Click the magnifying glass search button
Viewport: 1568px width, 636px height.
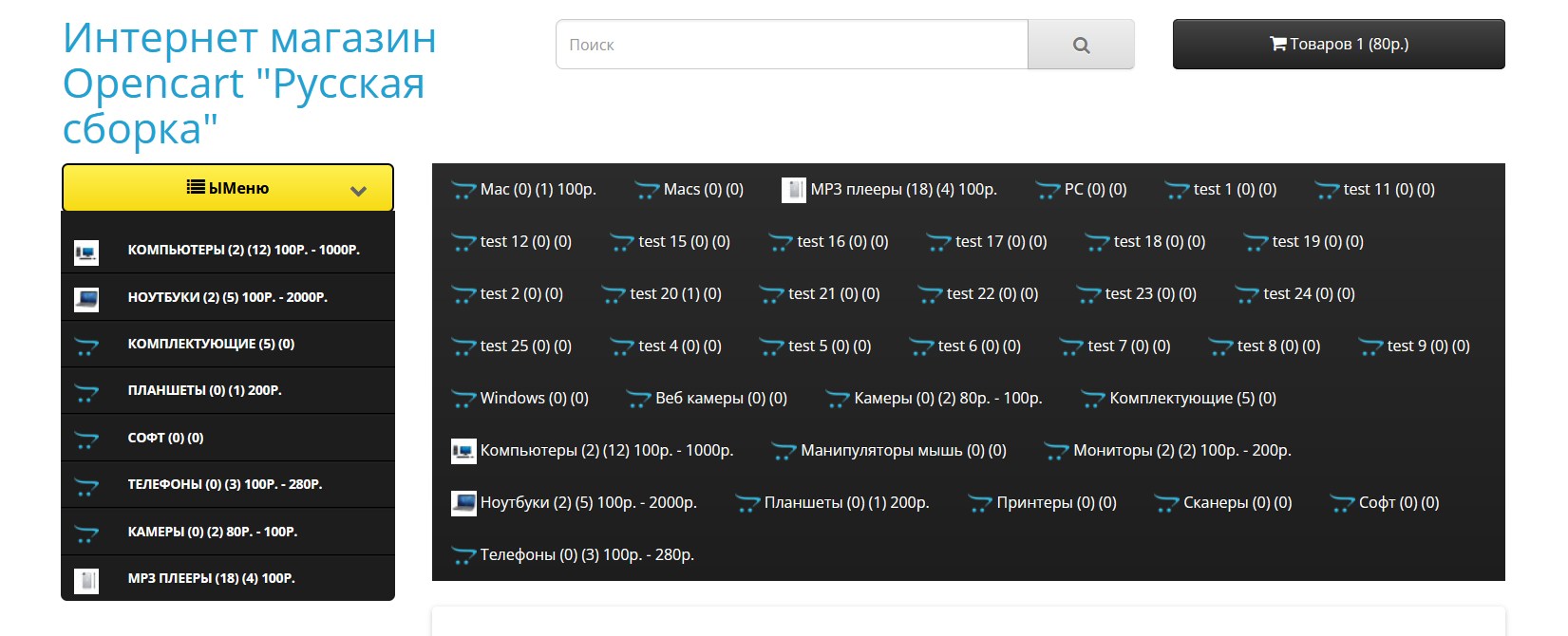tap(1081, 45)
